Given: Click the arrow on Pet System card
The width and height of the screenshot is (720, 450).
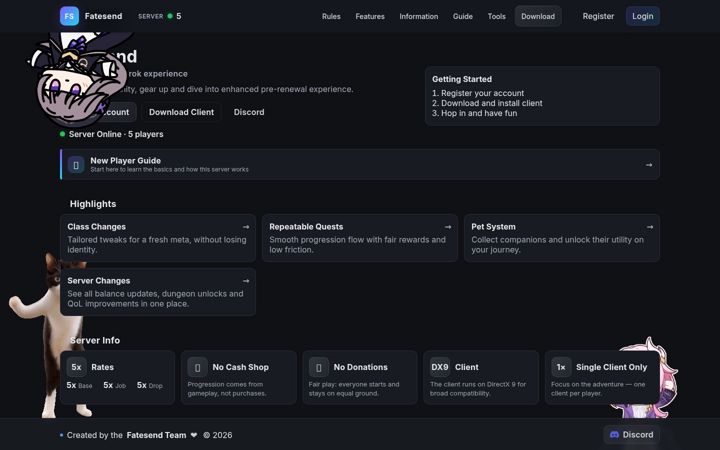Looking at the screenshot, I should [650, 227].
